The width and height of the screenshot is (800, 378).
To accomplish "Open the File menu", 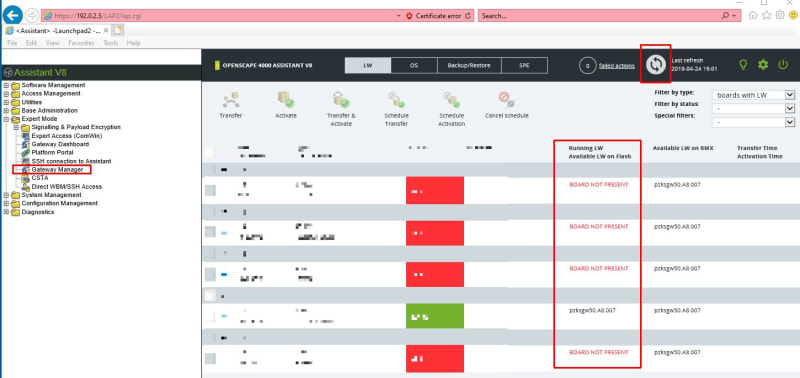I will coord(12,43).
